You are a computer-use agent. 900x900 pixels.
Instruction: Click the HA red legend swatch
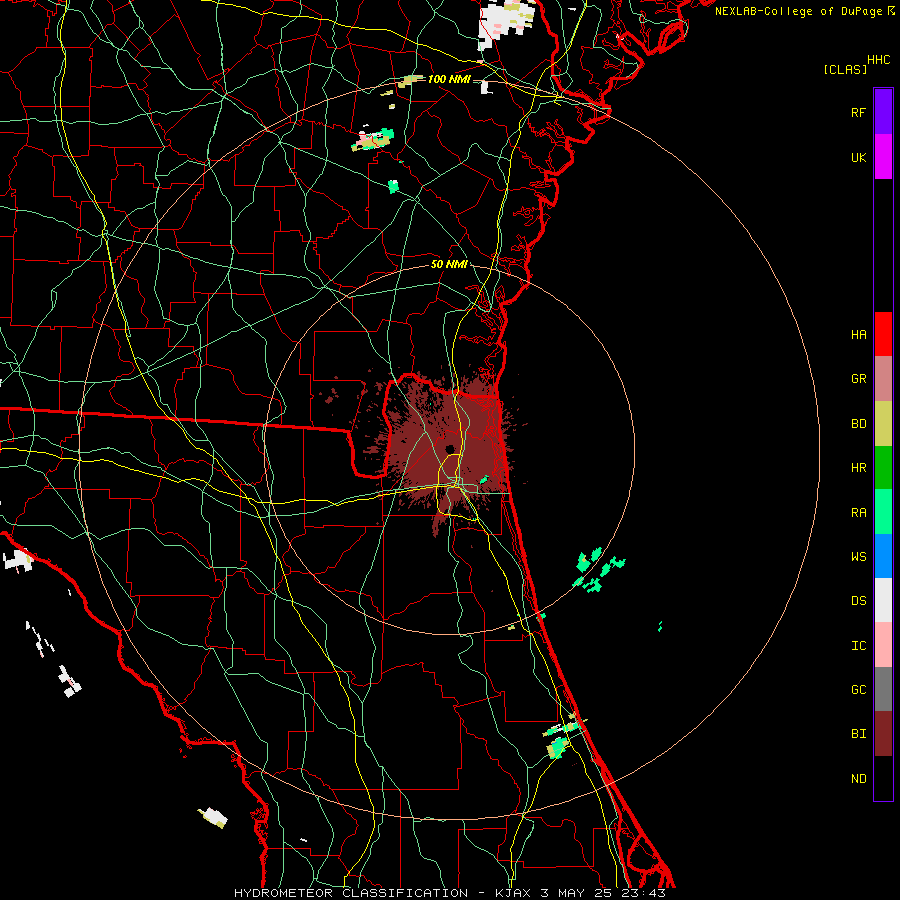point(883,334)
